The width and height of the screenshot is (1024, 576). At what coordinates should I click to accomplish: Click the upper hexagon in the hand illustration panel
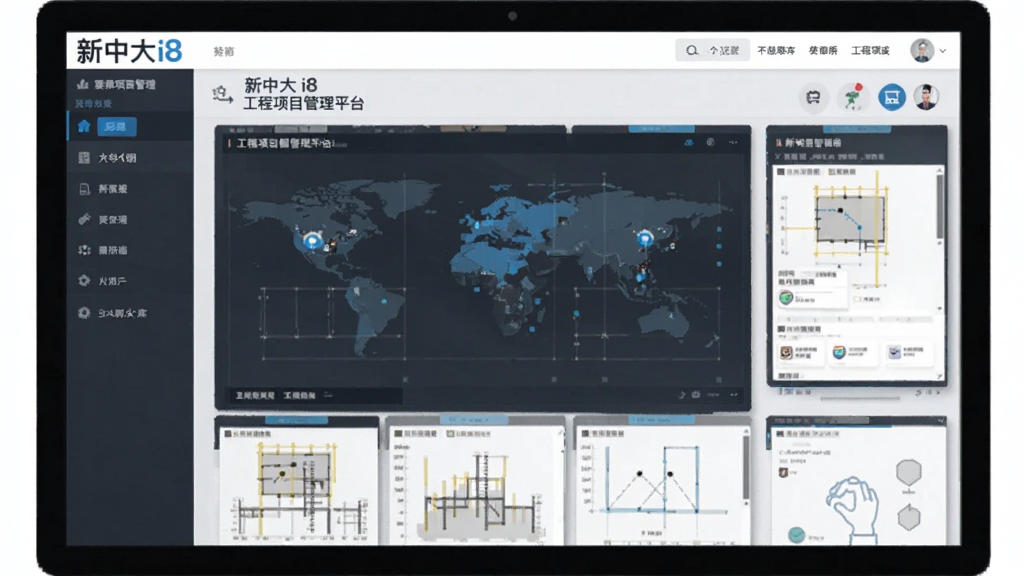(x=908, y=472)
